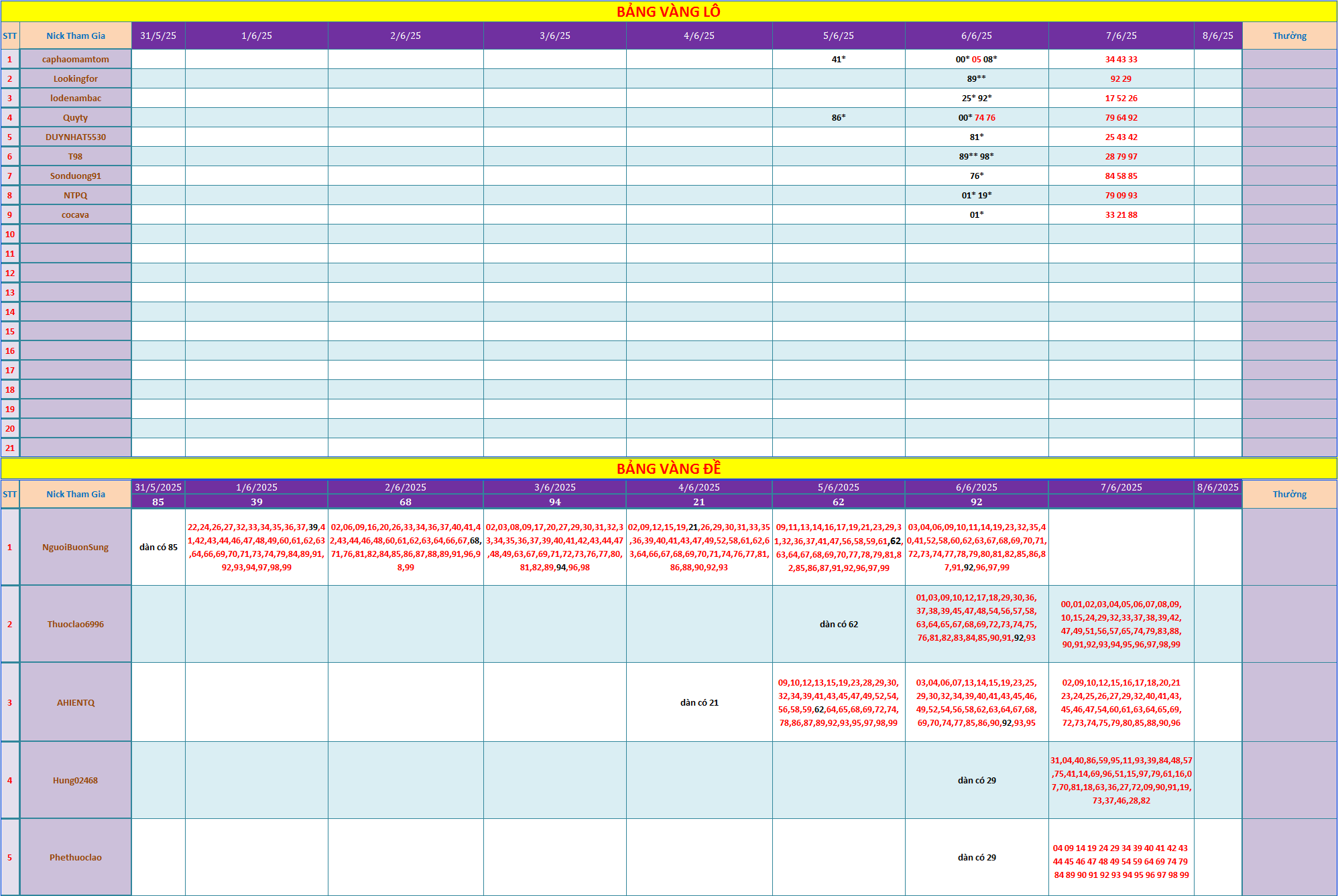This screenshot has height=896, width=1338.
Task: Click result cell showing 94 under 3/6/2025
Action: point(554,501)
